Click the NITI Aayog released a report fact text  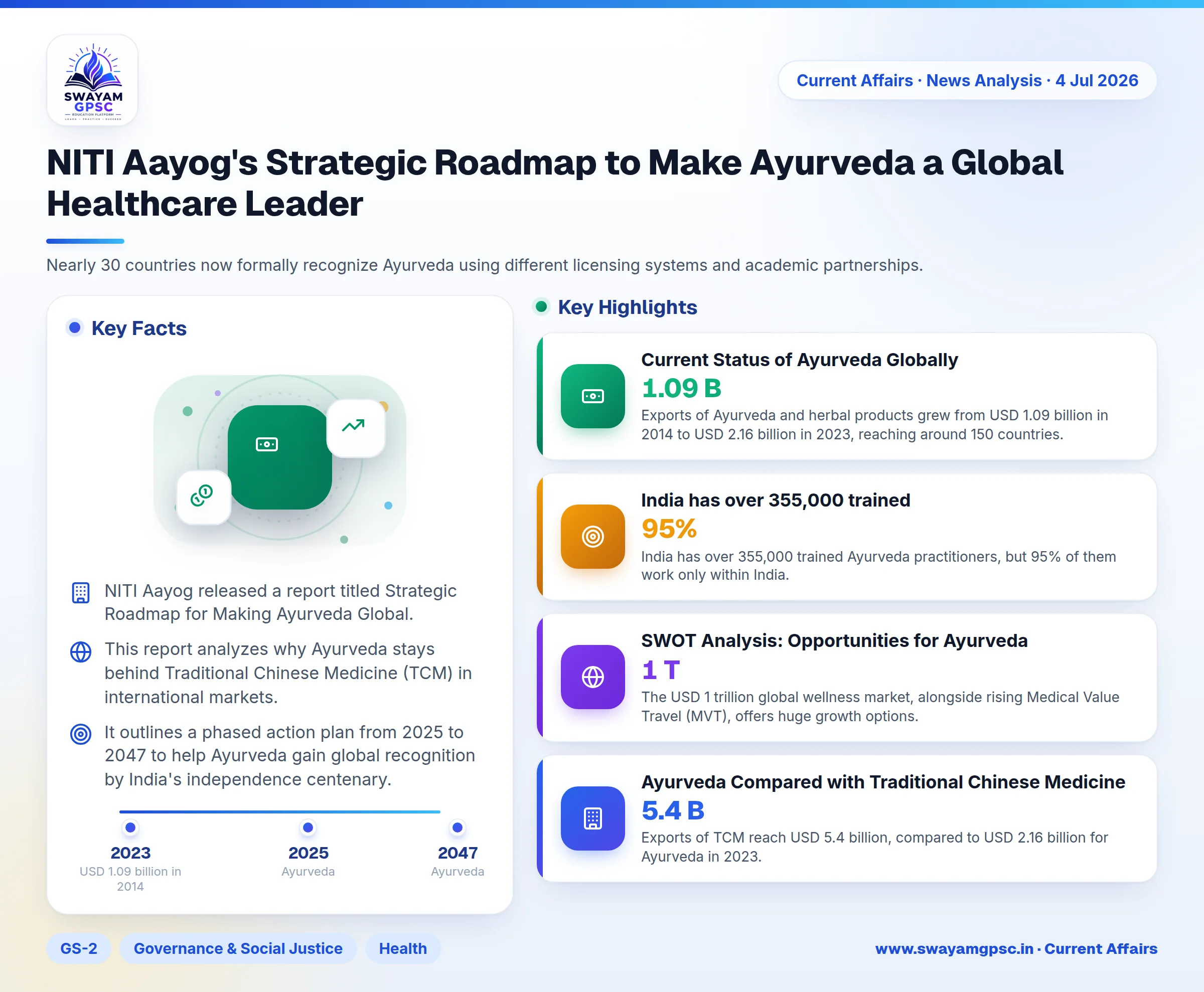click(280, 602)
